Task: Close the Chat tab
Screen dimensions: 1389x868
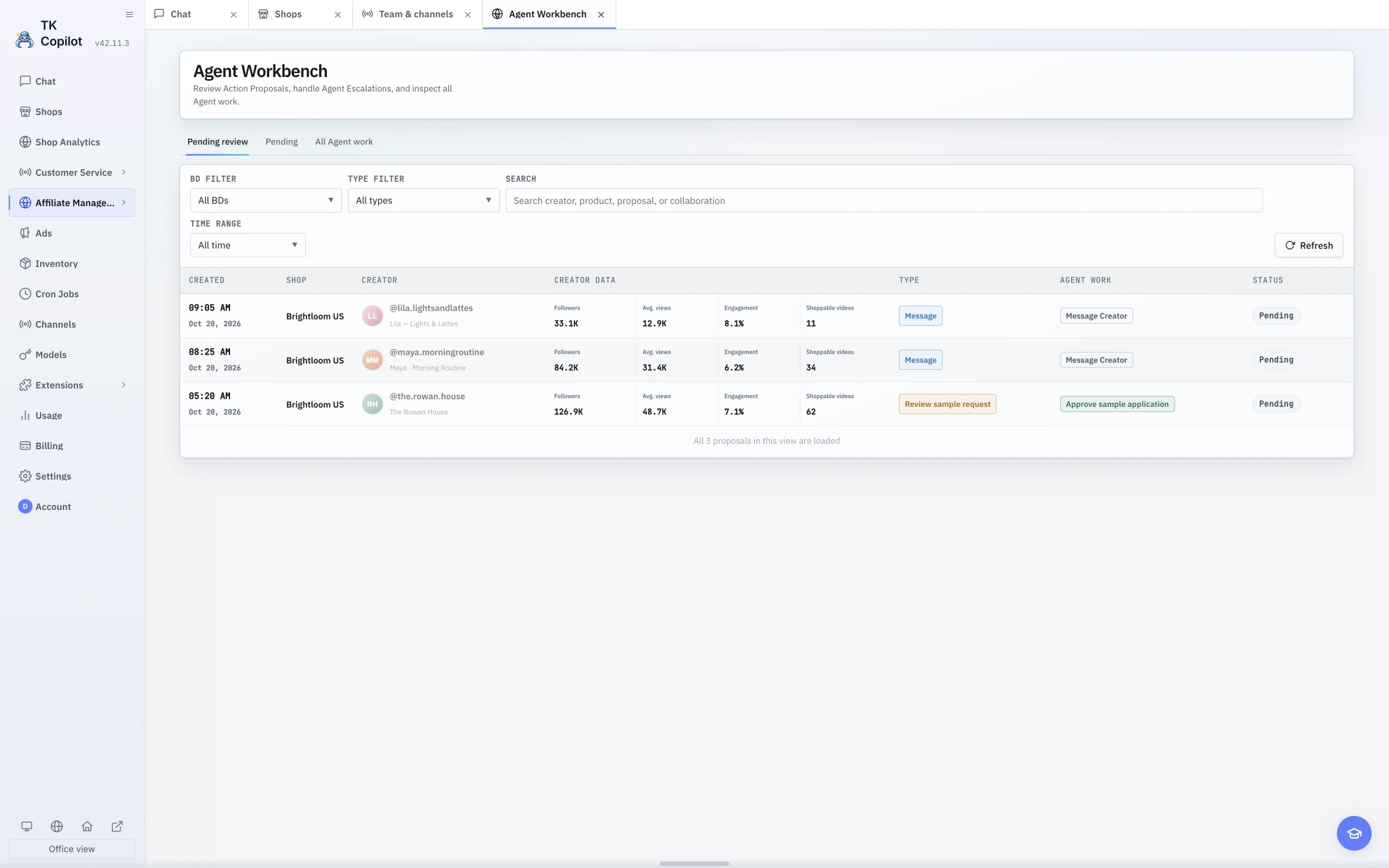Action: (234, 15)
